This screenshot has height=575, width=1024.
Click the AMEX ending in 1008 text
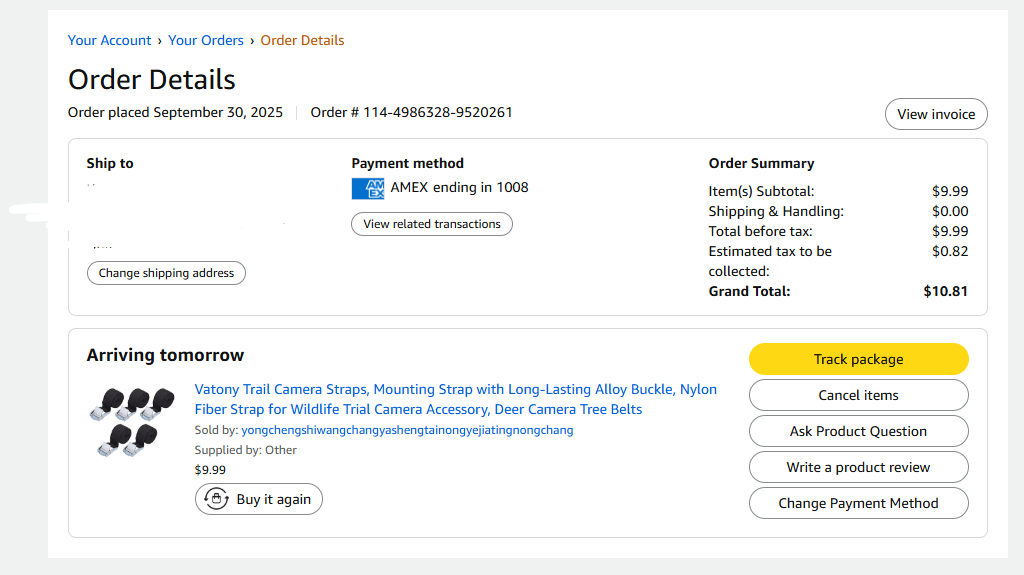pyautogui.click(x=459, y=188)
